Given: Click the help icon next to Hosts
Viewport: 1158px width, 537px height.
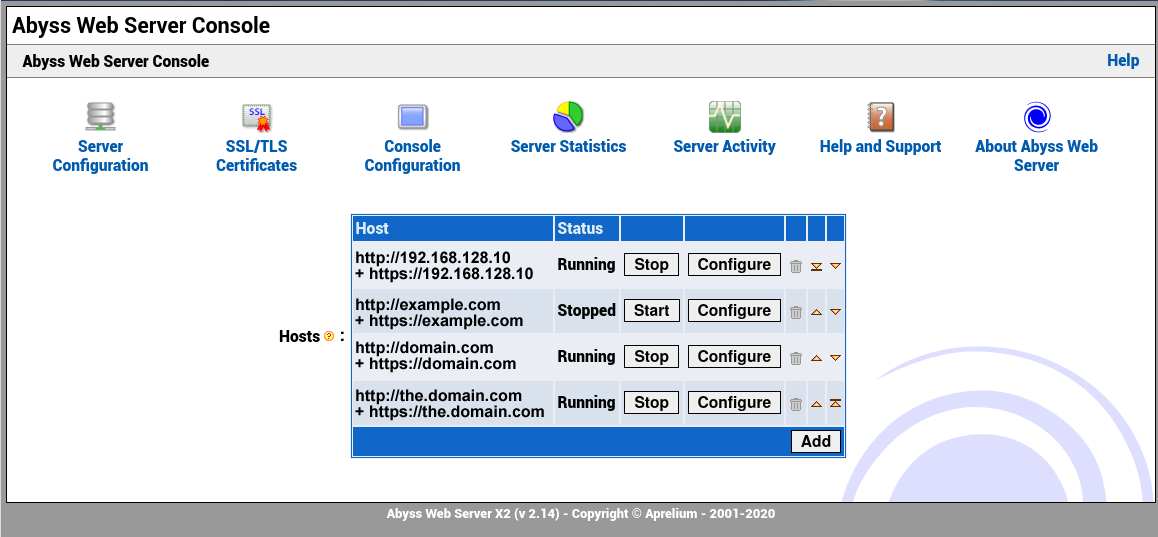Looking at the screenshot, I should 329,337.
